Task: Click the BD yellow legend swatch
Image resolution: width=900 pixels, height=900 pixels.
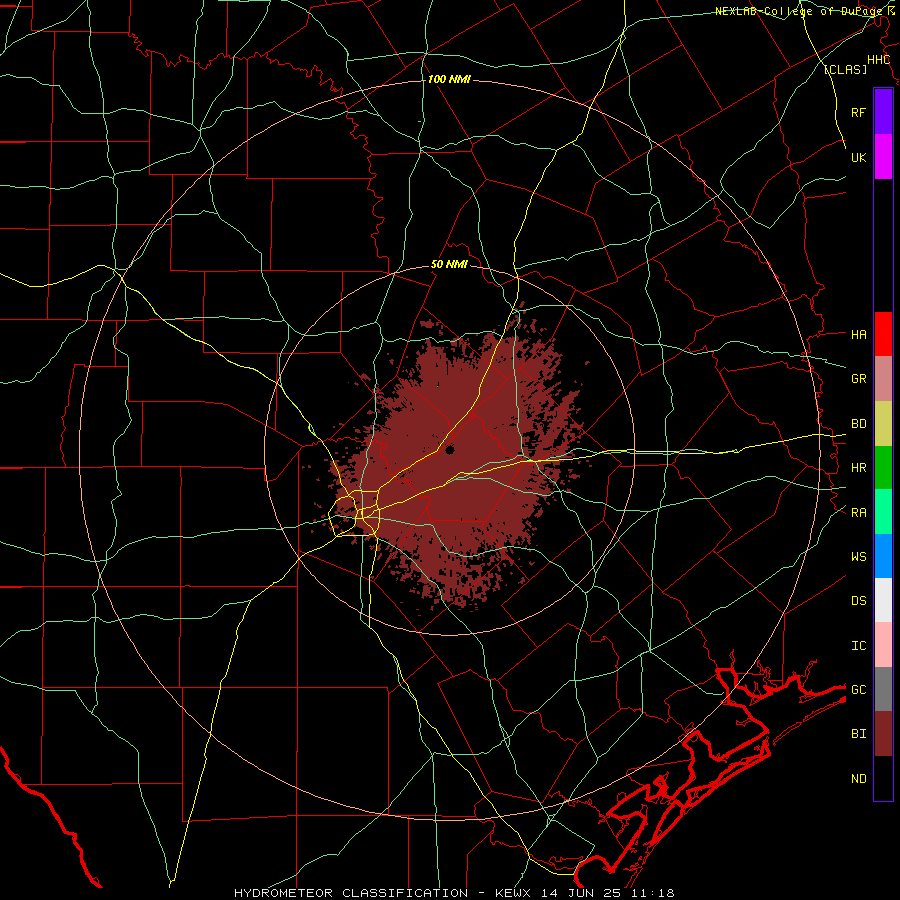Action: 883,423
